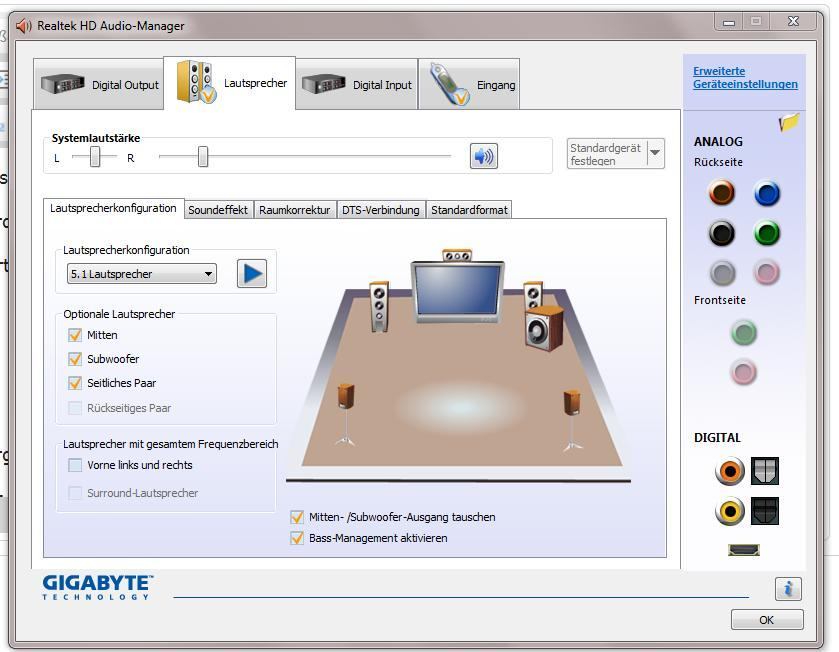This screenshot has height=652, width=839.
Task: Click the main volume slider handle
Action: (x=203, y=156)
